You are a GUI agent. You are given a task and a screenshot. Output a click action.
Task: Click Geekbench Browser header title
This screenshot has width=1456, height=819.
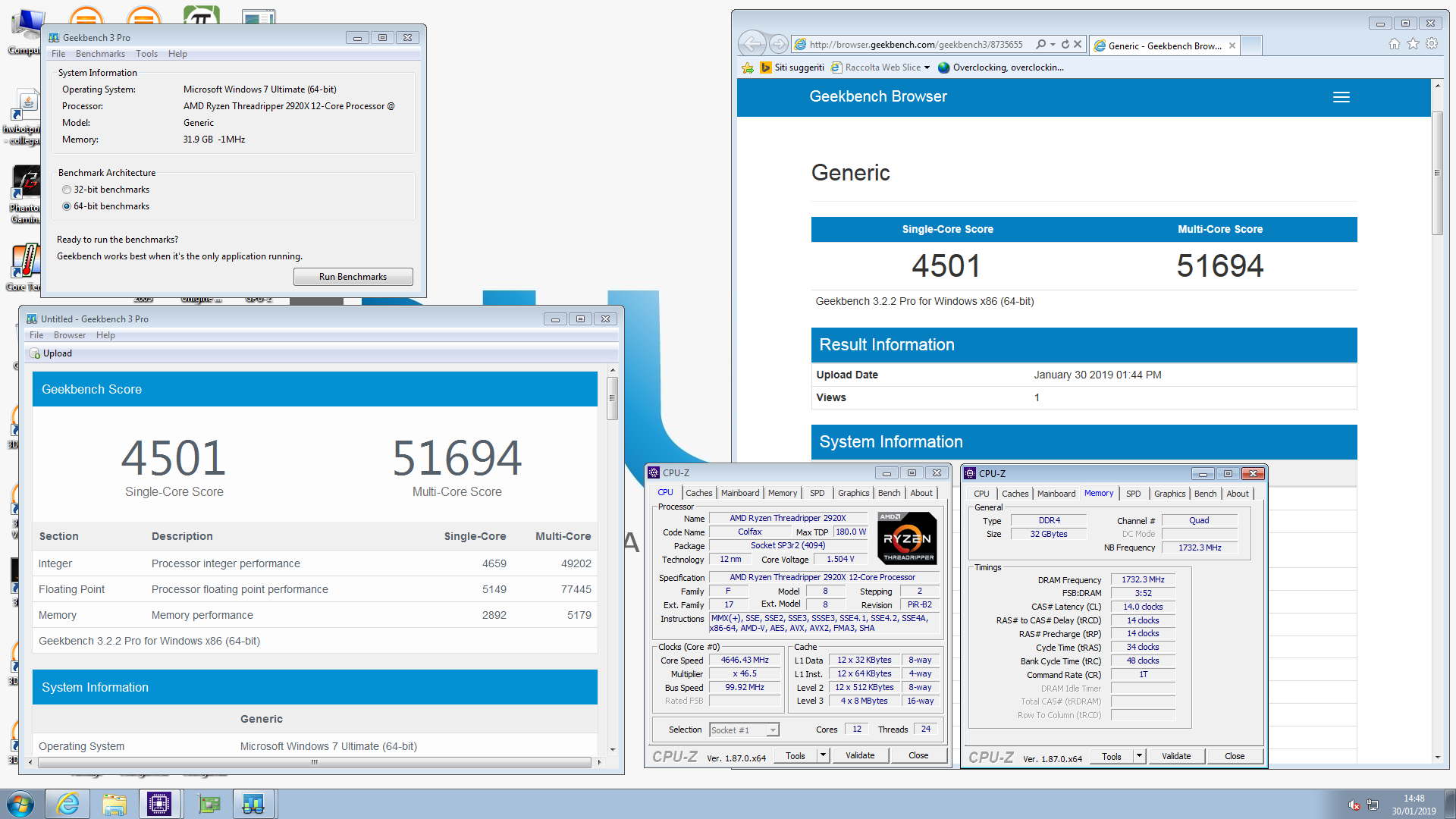coord(878,96)
